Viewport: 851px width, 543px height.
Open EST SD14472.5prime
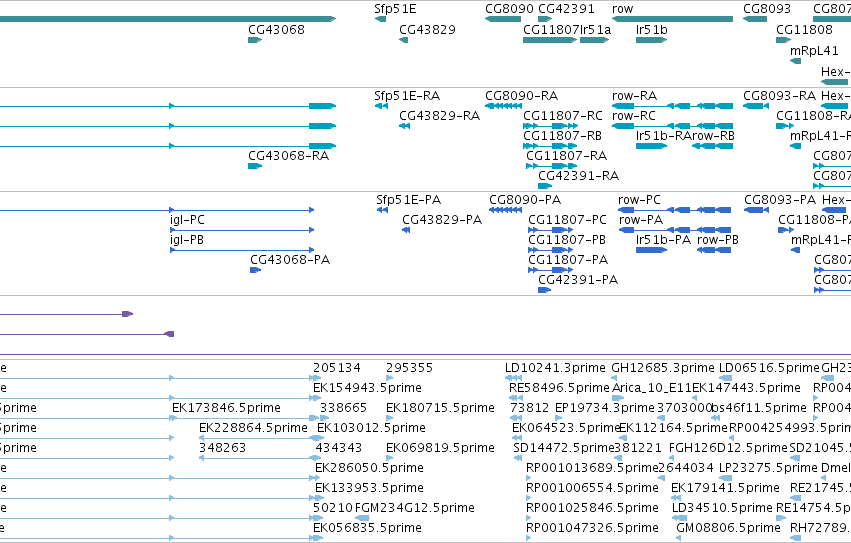coord(563,449)
